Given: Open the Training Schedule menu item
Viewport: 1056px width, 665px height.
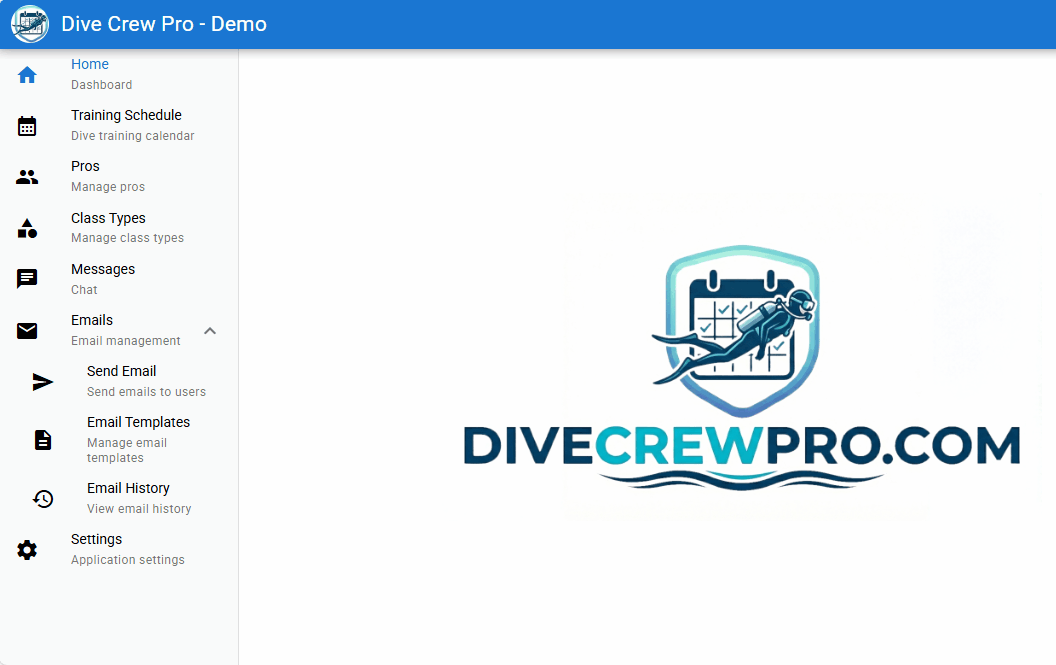Looking at the screenshot, I should (x=119, y=126).
